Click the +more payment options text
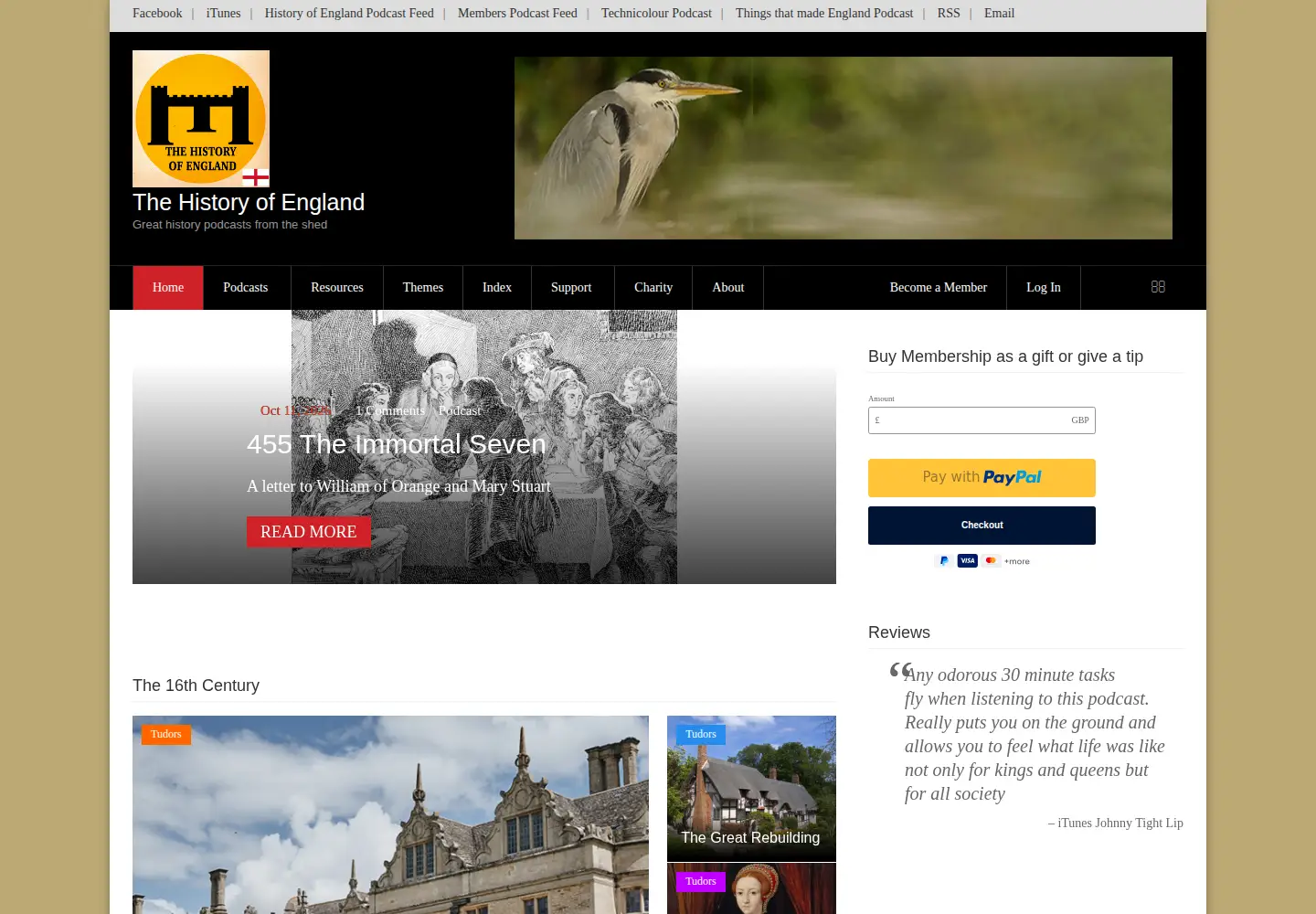1316x914 pixels. (x=1017, y=561)
